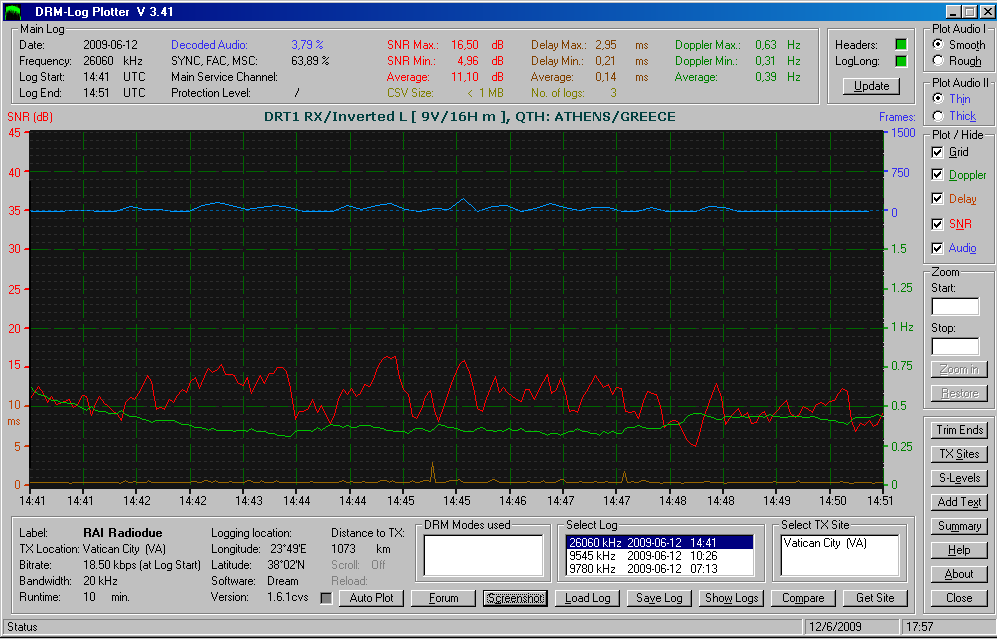Image resolution: width=997 pixels, height=639 pixels.
Task: Open the TX Sites list
Action: 959,454
